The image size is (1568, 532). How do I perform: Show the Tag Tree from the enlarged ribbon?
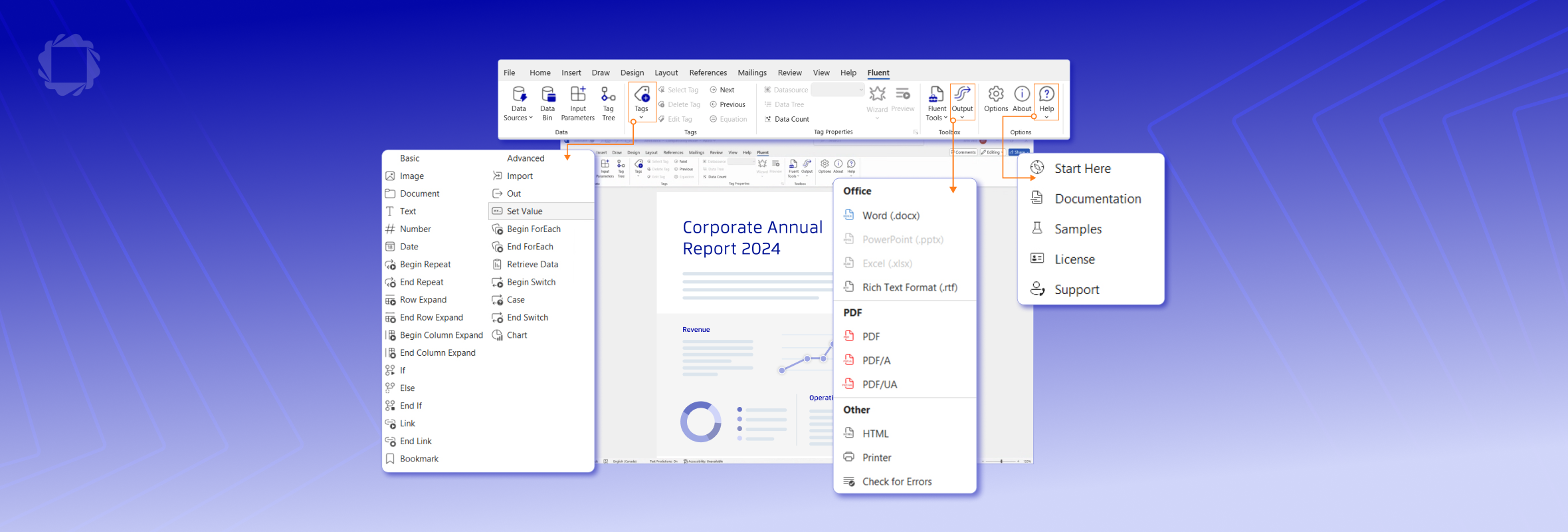pos(609,104)
